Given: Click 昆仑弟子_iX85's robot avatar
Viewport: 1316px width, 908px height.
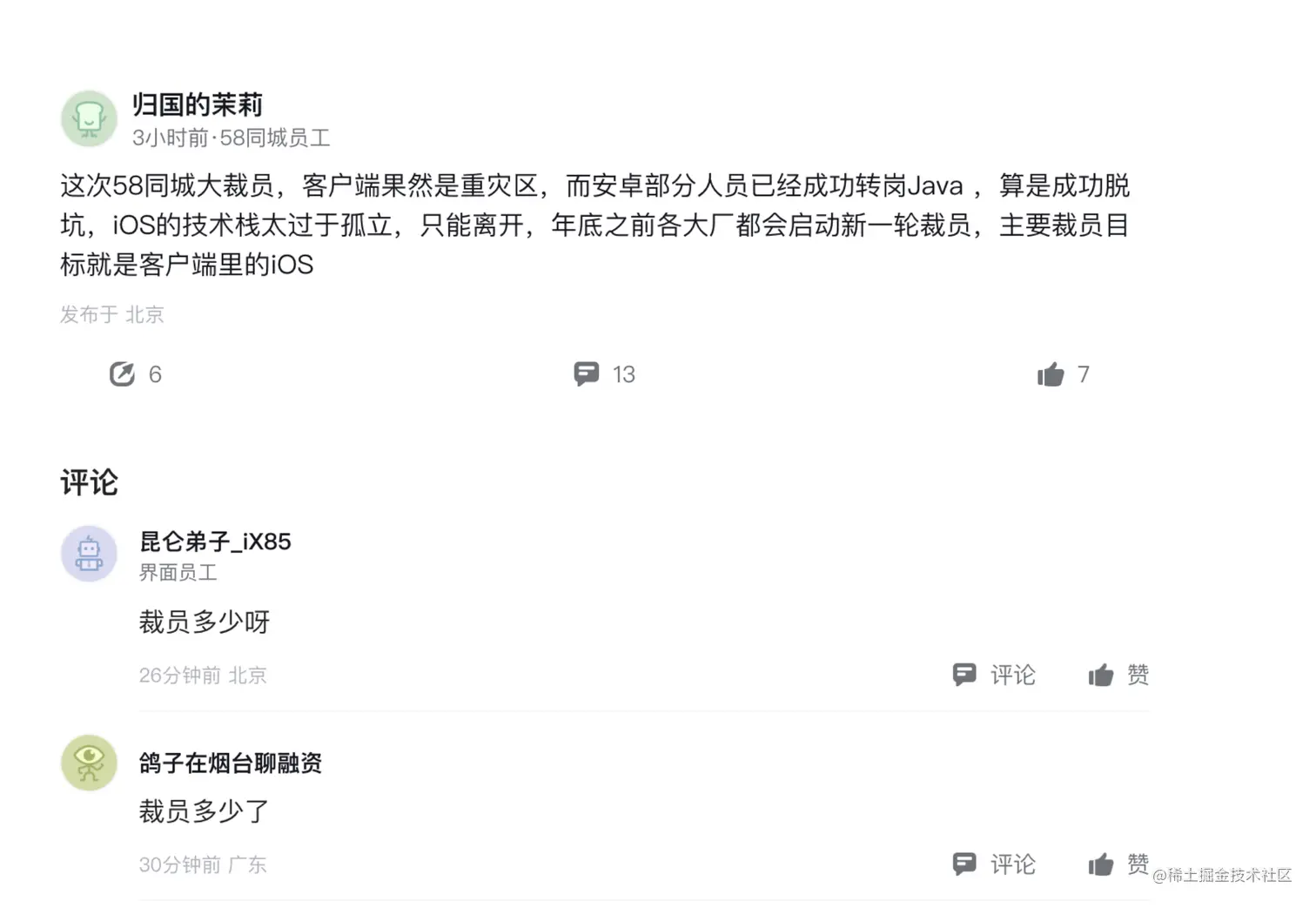Looking at the screenshot, I should point(88,554).
